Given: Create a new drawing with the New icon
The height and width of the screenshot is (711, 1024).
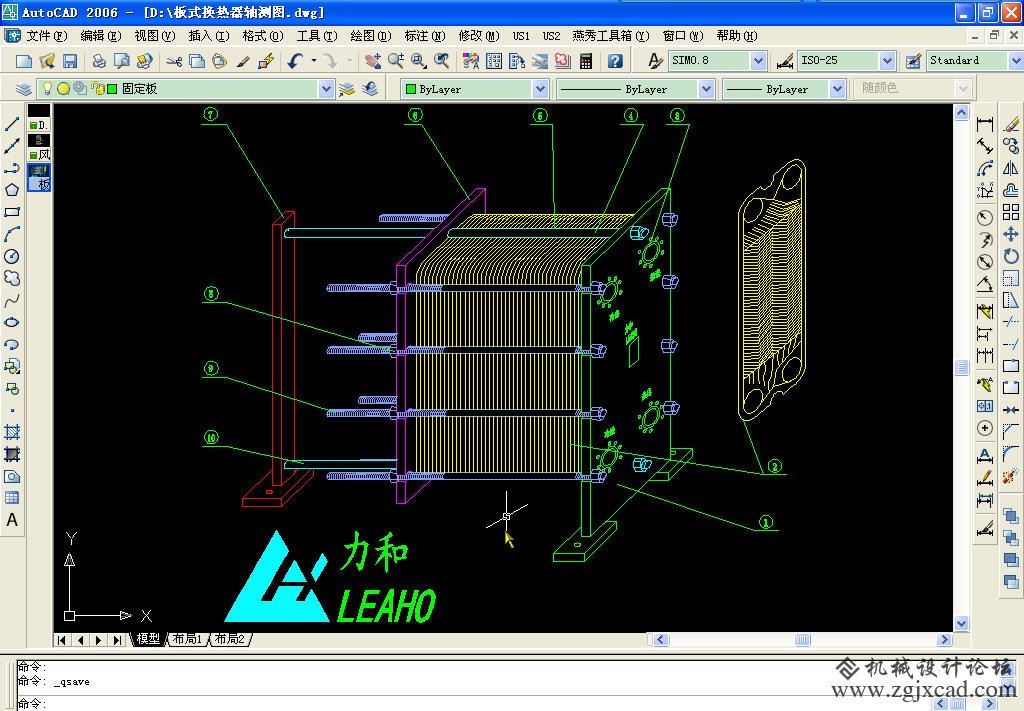Looking at the screenshot, I should pos(24,61).
